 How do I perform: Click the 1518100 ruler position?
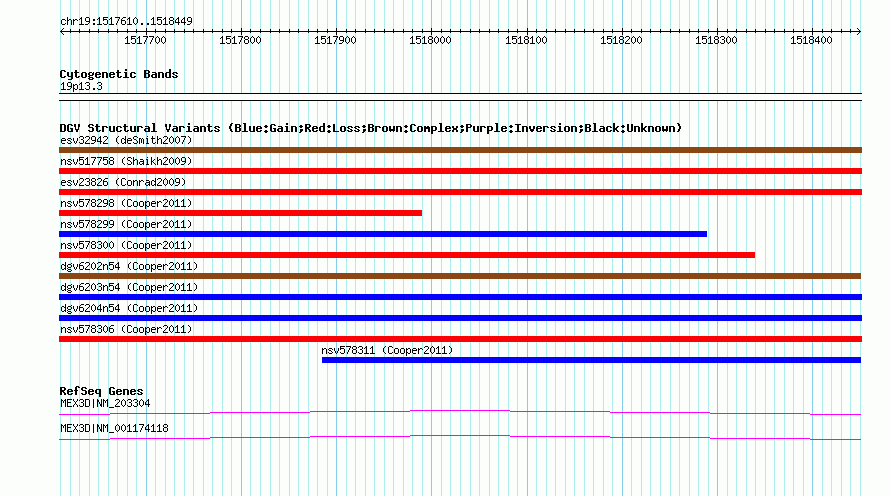(526, 40)
